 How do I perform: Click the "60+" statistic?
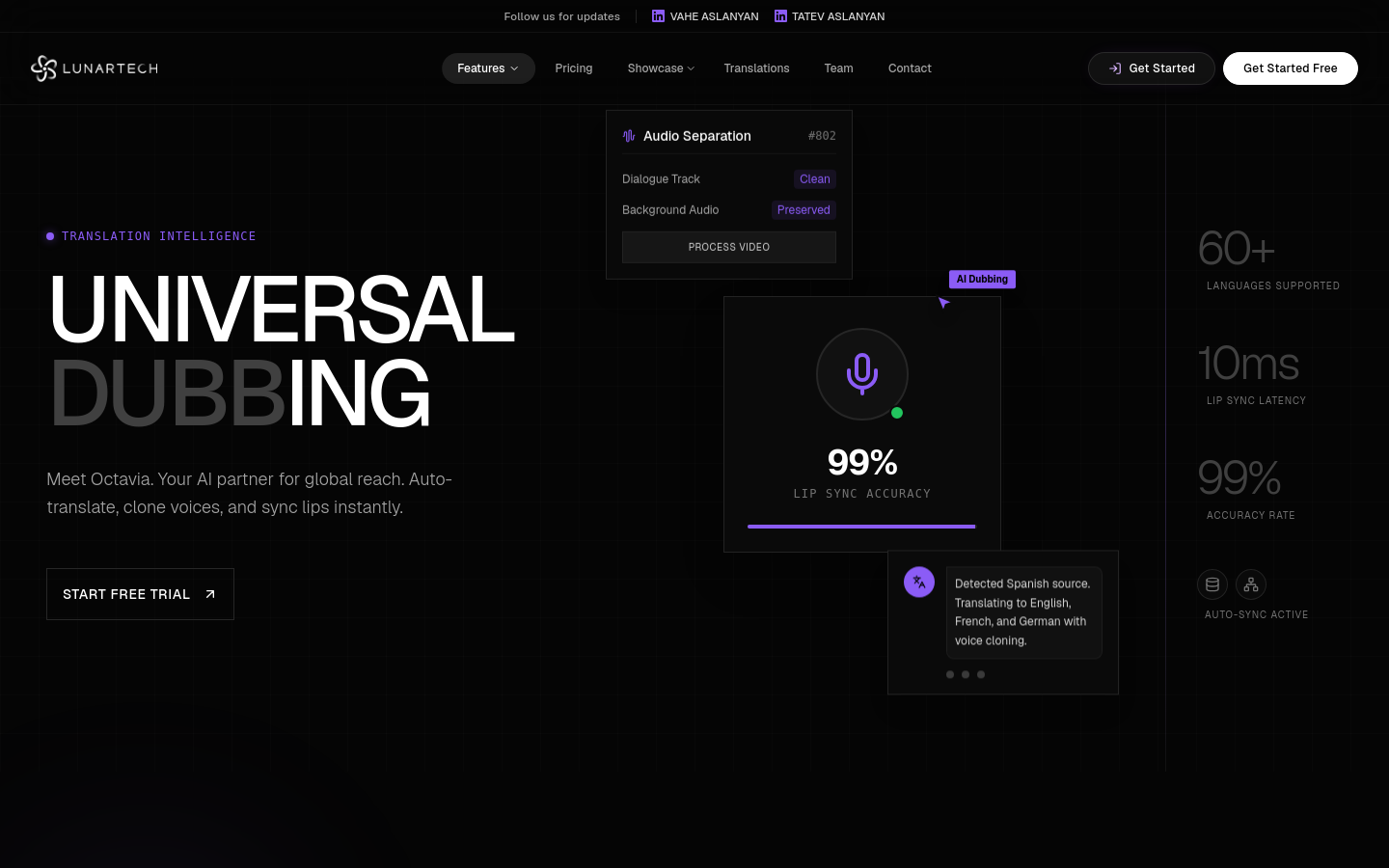pos(1237,248)
